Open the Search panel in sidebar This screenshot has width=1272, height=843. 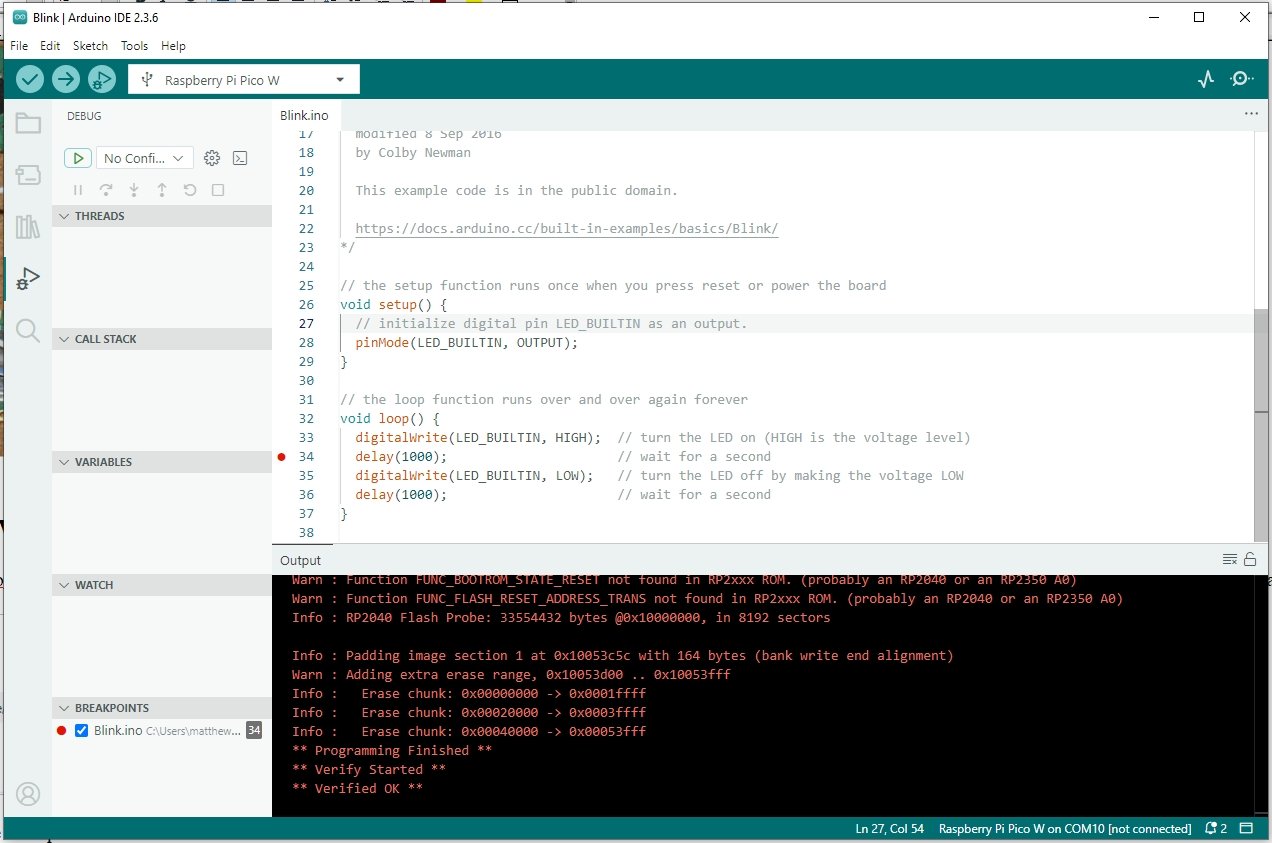click(x=28, y=331)
